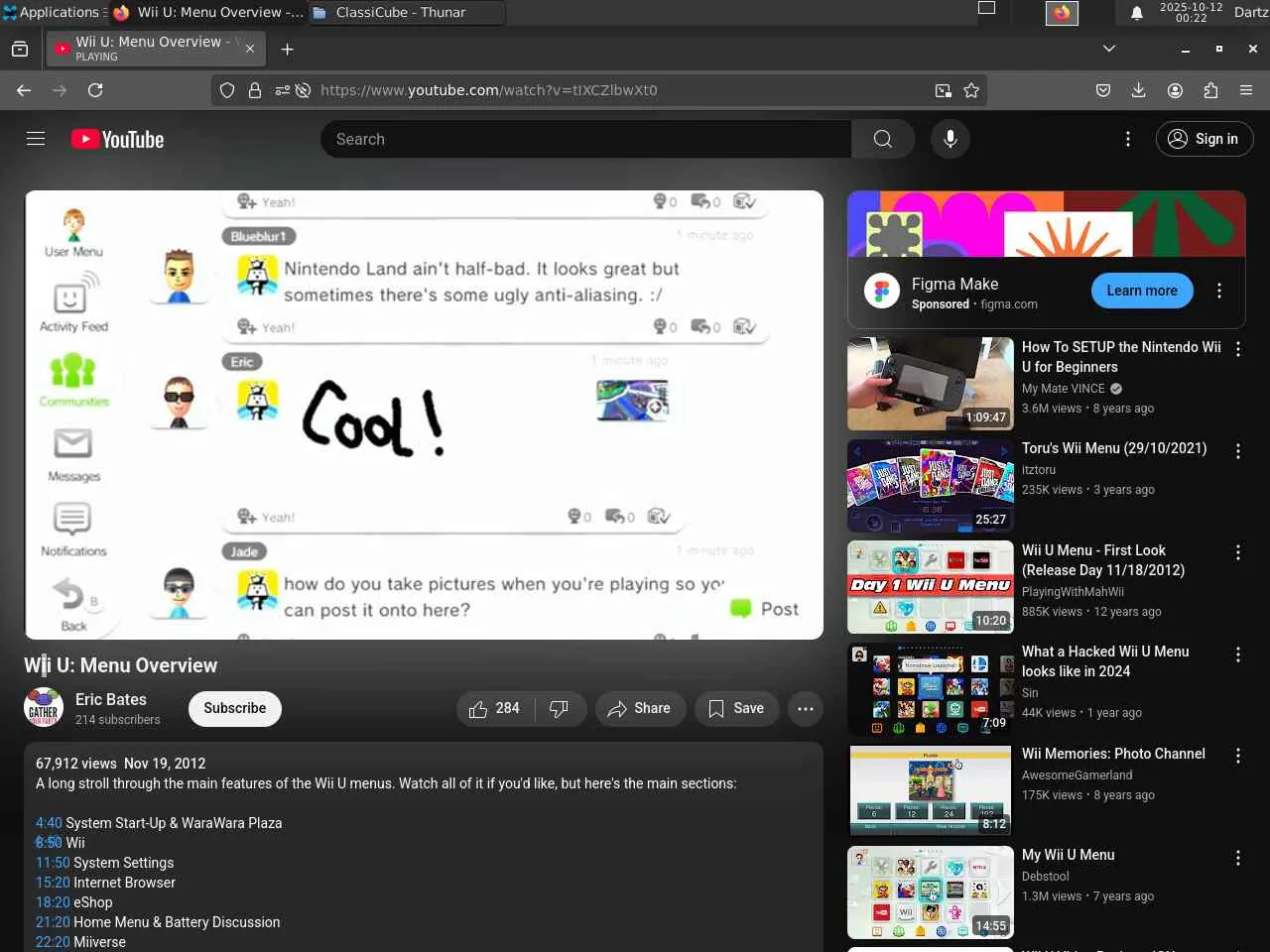This screenshot has height=952, width=1270.
Task: Open My Wii U Menu thumbnail
Action: point(931,892)
